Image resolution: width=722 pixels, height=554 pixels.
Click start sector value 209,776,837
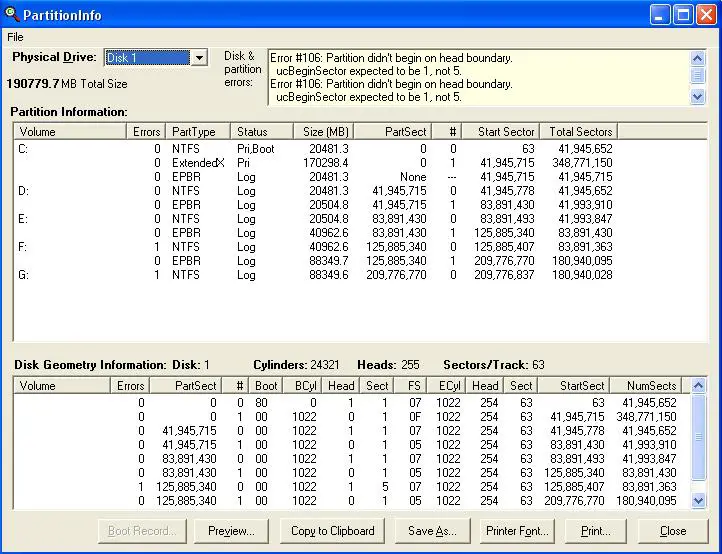coord(504,275)
